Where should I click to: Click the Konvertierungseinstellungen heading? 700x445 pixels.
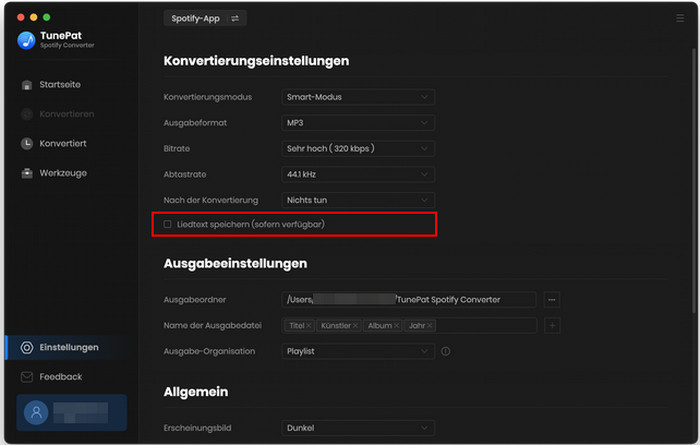(256, 61)
